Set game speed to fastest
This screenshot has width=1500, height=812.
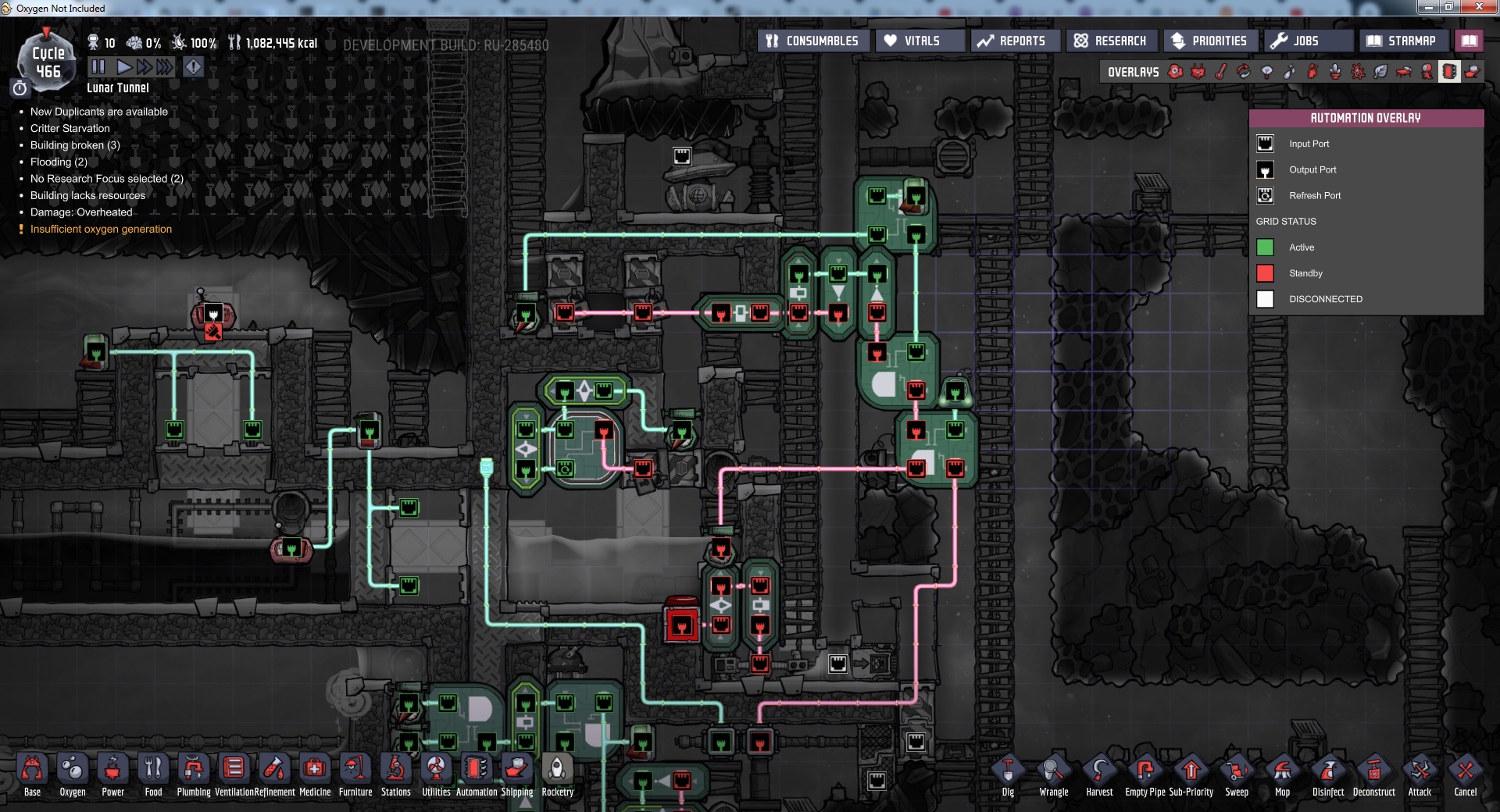coord(165,67)
